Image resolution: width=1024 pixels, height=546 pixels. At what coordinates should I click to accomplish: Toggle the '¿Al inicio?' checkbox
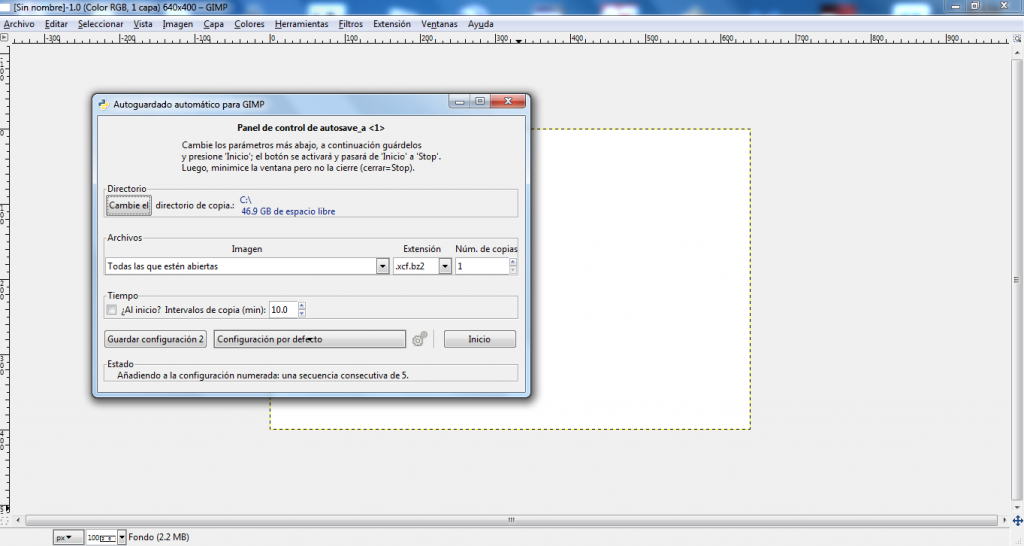(x=112, y=310)
